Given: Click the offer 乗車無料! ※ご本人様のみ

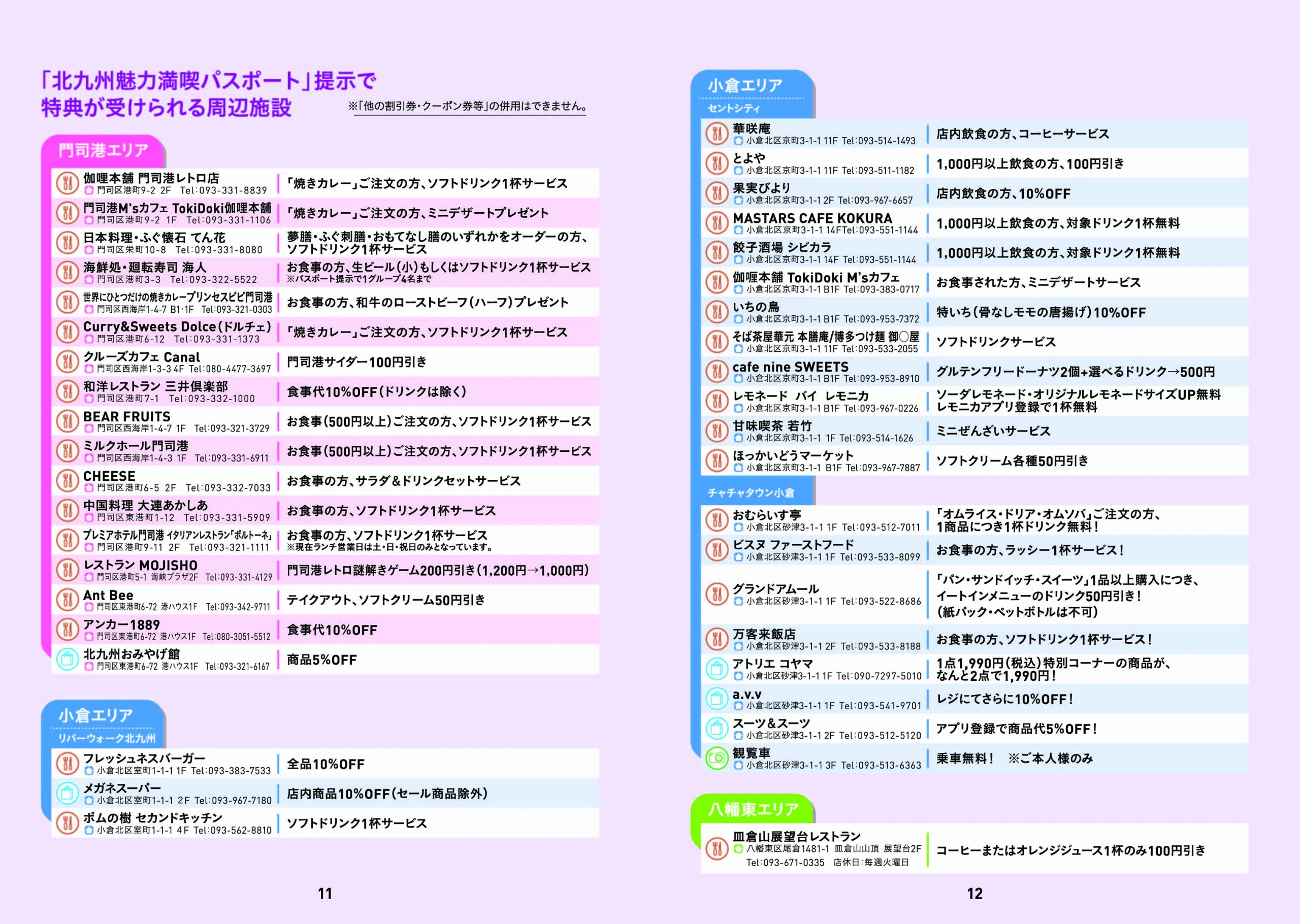Looking at the screenshot, I should pyautogui.click(x=1015, y=758).
